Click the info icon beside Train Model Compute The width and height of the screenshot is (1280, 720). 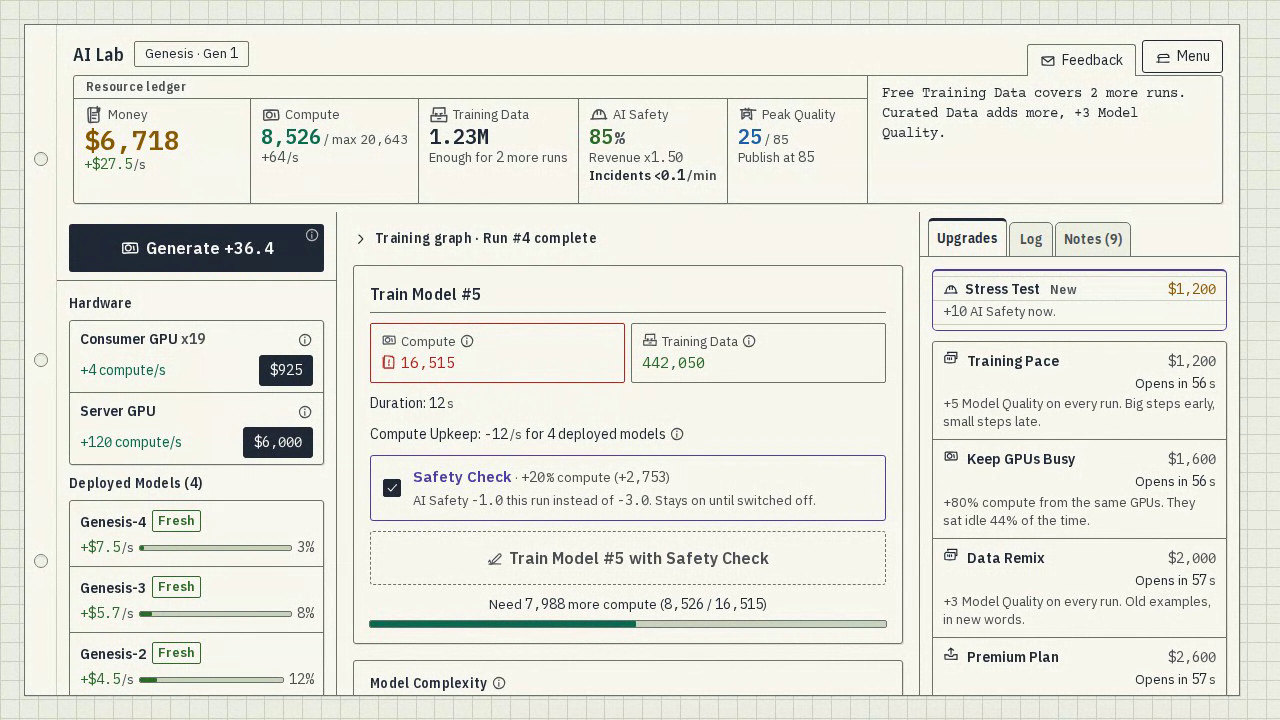467,341
